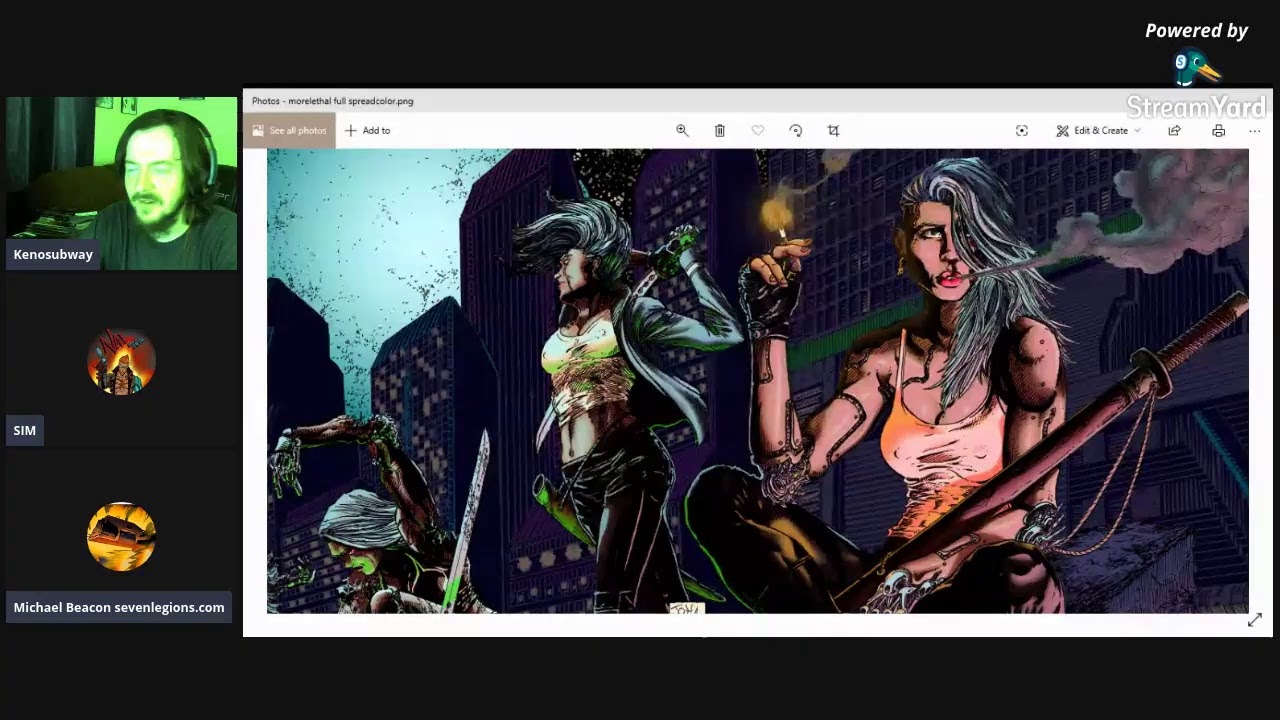
Task: Click the face focus icon
Action: click(1021, 131)
